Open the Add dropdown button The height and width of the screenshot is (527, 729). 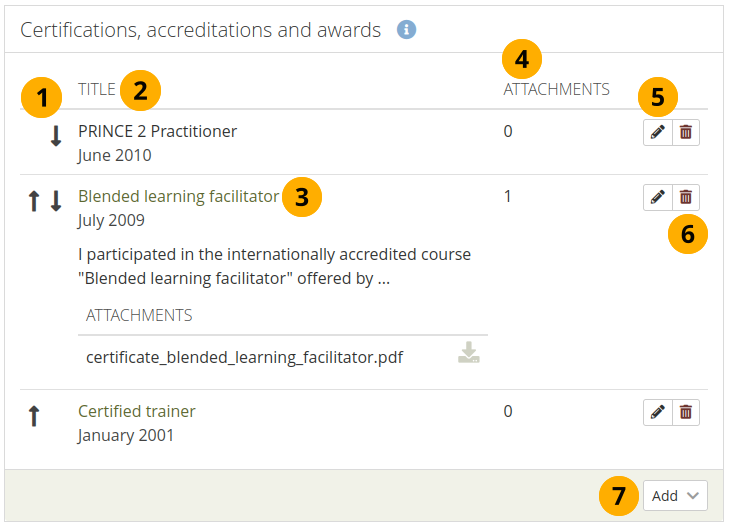click(678, 496)
